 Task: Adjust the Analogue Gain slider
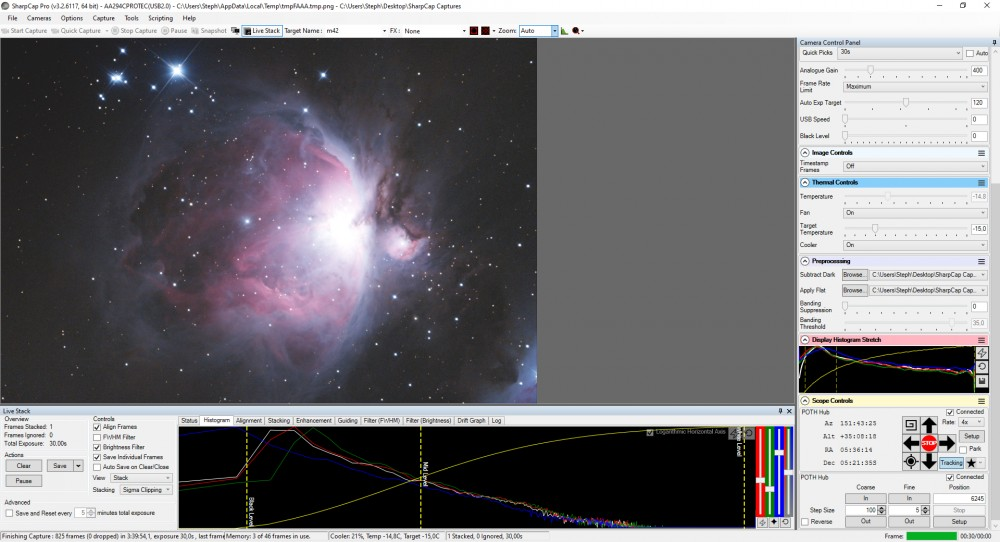point(871,70)
